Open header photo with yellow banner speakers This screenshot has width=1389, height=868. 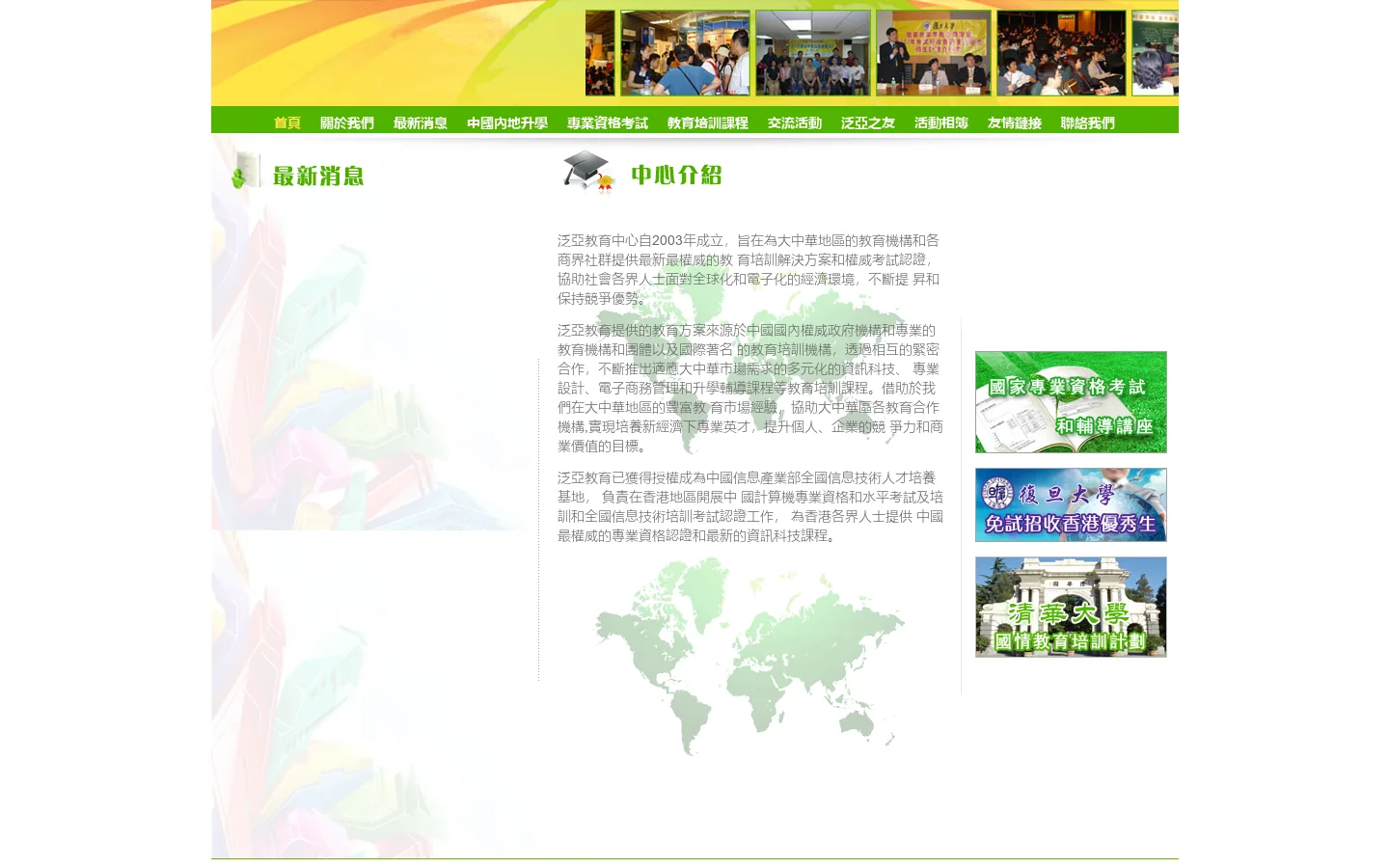(x=934, y=53)
